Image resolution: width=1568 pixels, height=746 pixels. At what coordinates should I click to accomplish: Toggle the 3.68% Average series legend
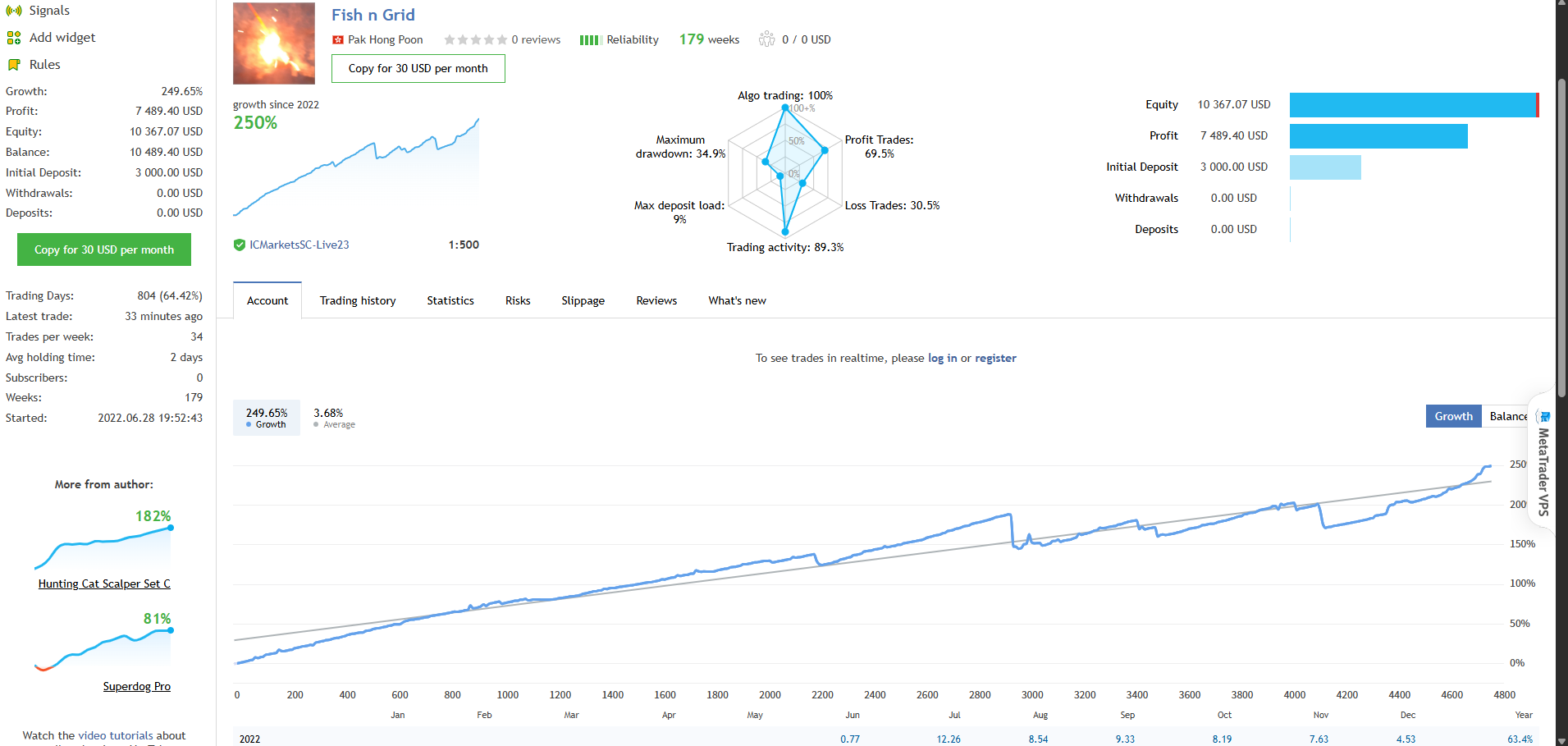click(334, 418)
